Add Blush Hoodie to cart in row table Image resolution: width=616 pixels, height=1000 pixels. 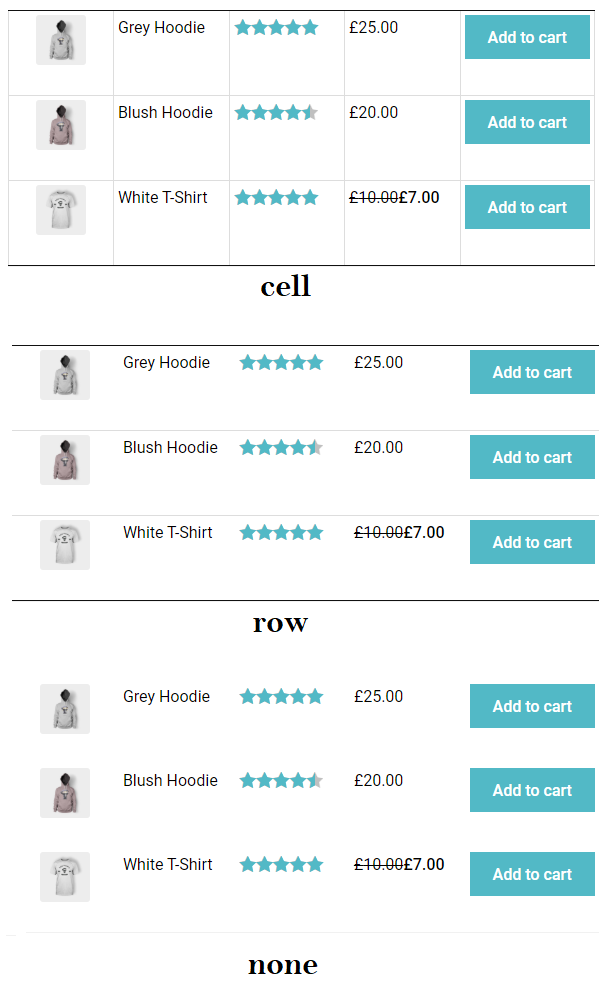click(532, 457)
